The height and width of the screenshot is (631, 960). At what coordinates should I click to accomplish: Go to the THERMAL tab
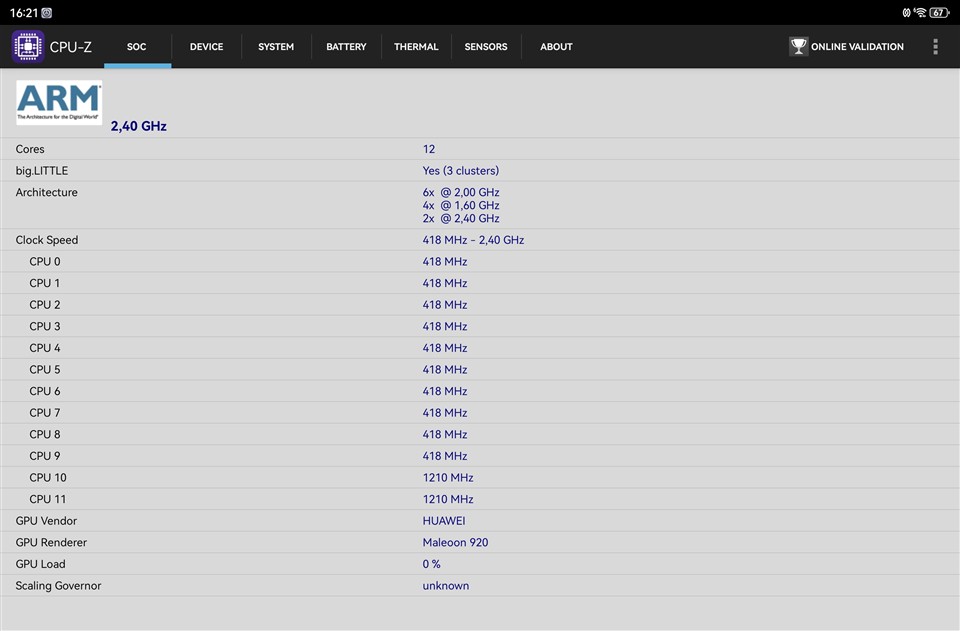416,47
